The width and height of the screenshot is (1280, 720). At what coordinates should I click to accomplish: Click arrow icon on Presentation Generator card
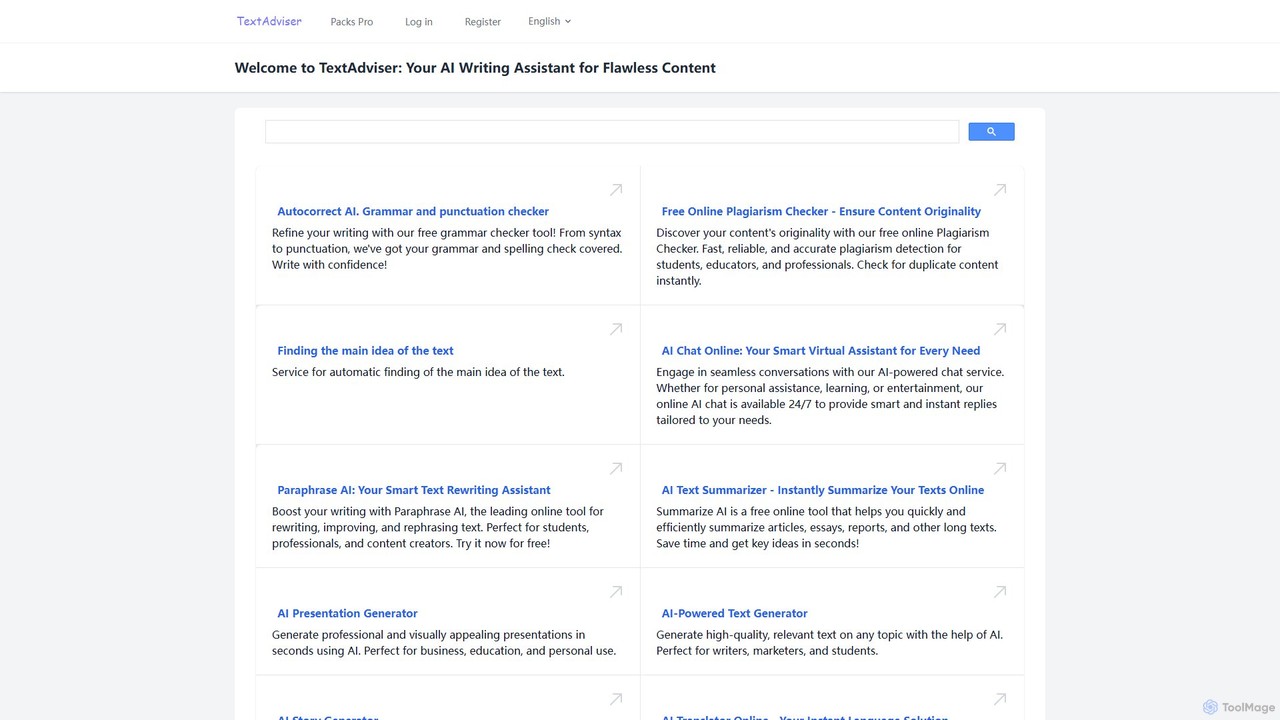click(616, 591)
